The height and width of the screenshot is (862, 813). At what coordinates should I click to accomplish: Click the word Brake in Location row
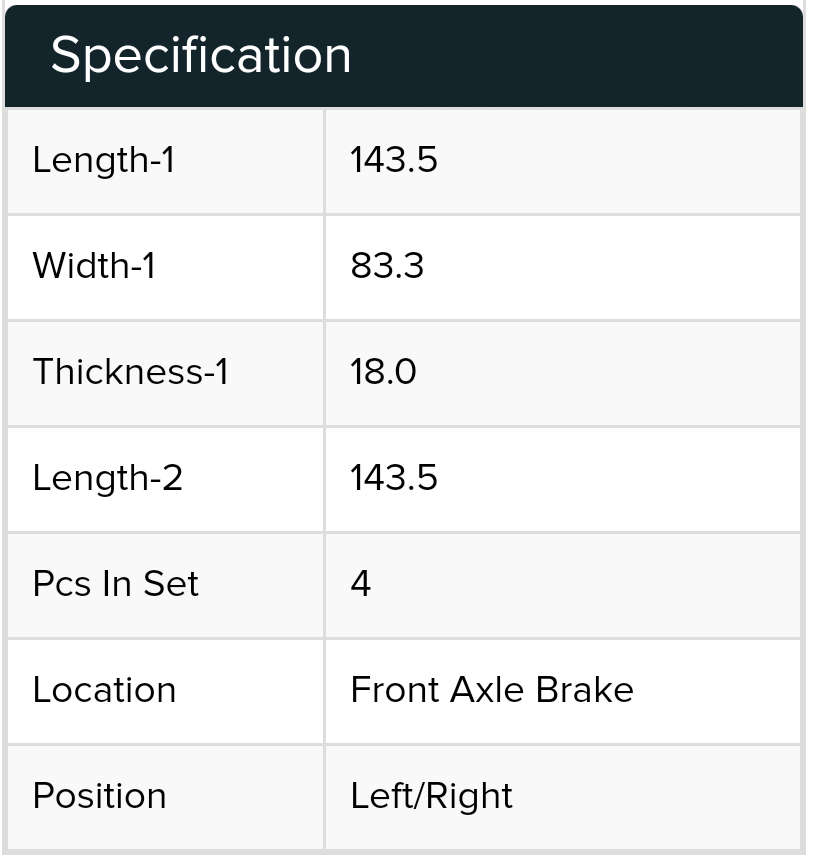[x=585, y=690]
